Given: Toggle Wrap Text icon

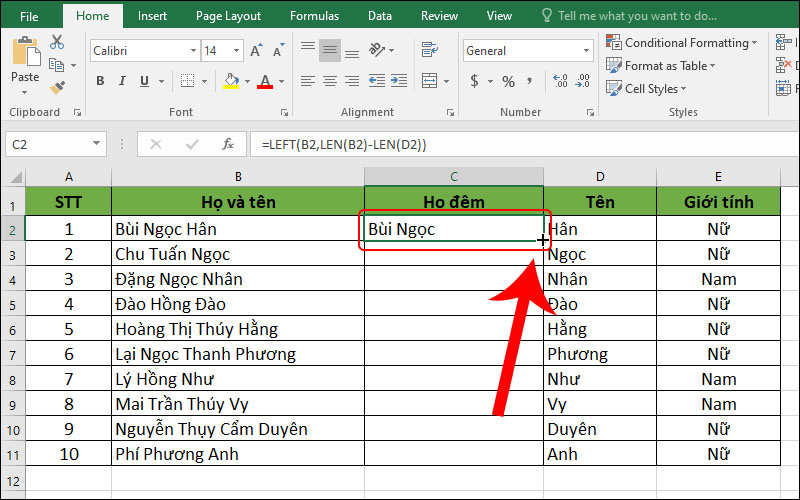Looking at the screenshot, I should pos(430,50).
